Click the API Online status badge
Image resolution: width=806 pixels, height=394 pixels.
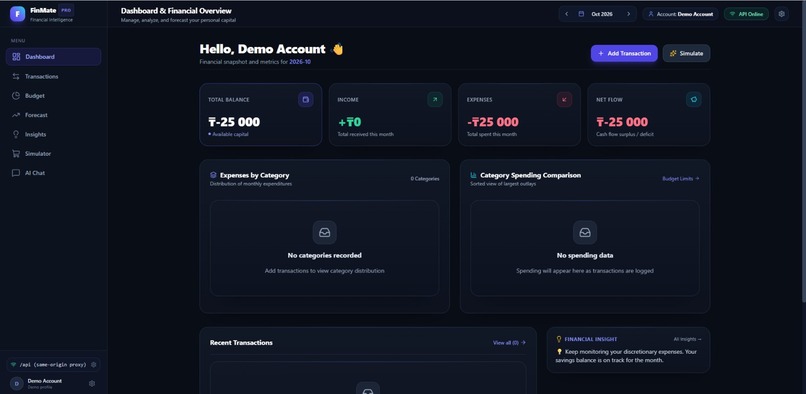746,14
